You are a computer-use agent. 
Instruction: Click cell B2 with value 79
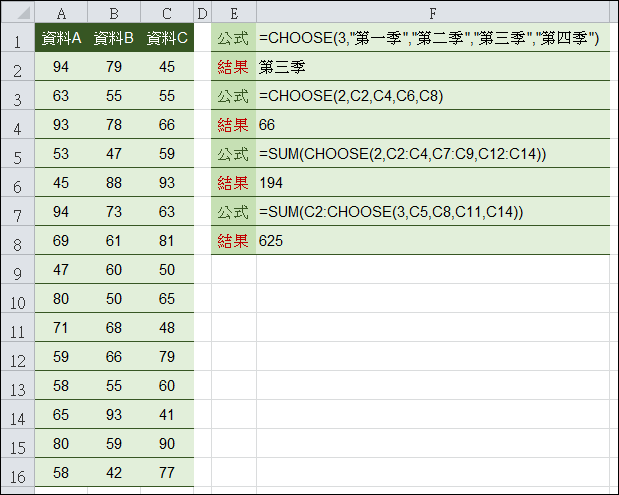114,66
